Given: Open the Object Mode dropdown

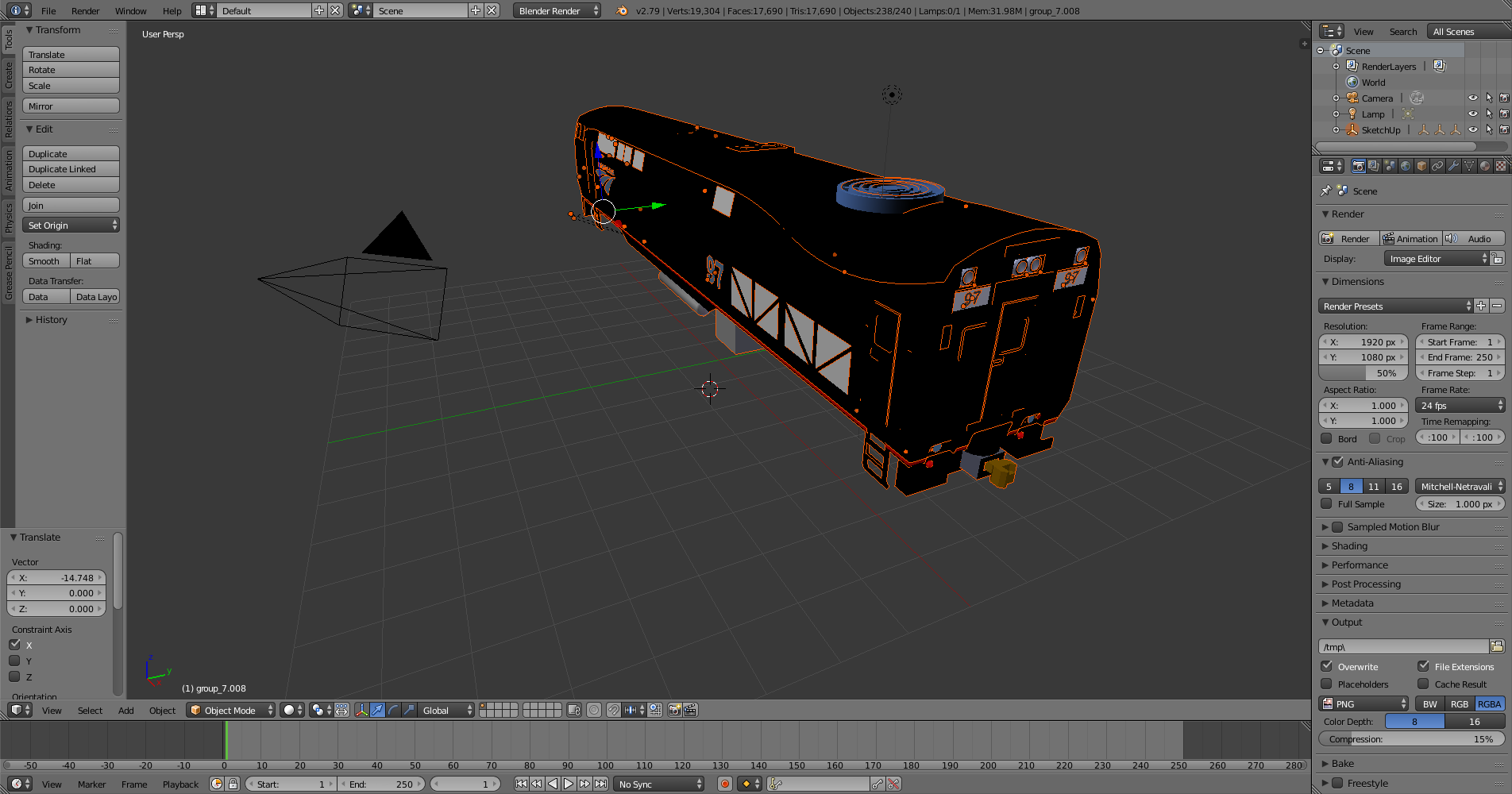Looking at the screenshot, I should (231, 710).
